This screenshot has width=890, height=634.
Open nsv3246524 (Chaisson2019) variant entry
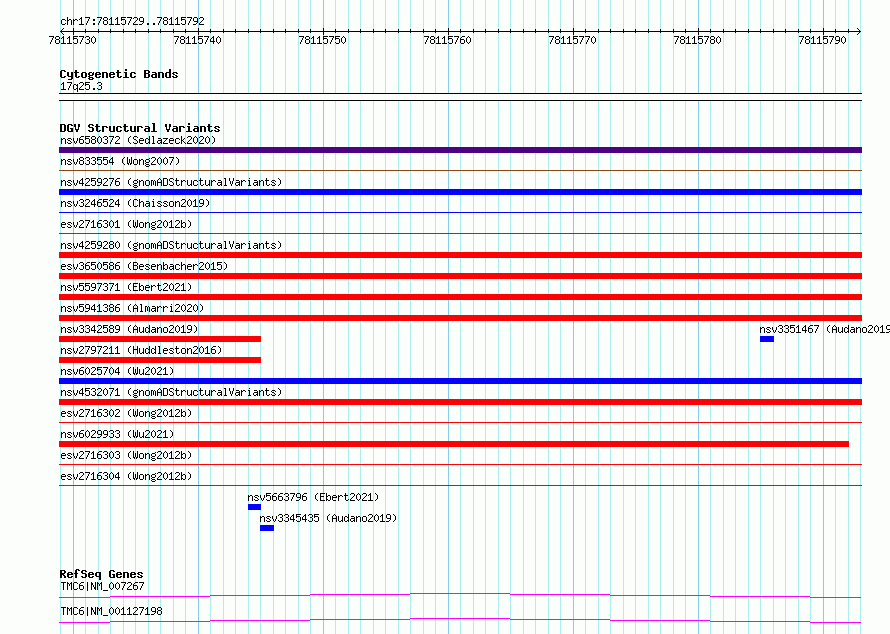(x=135, y=203)
